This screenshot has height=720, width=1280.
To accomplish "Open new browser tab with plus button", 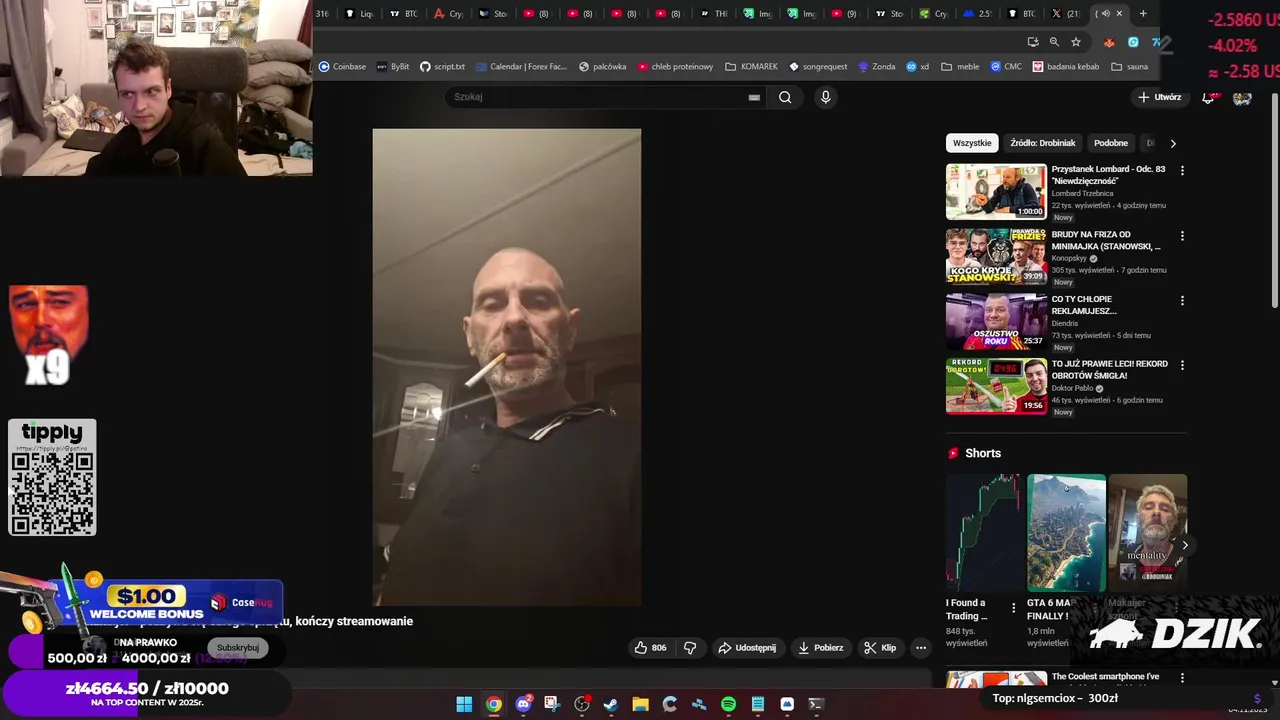I will [x=1143, y=14].
